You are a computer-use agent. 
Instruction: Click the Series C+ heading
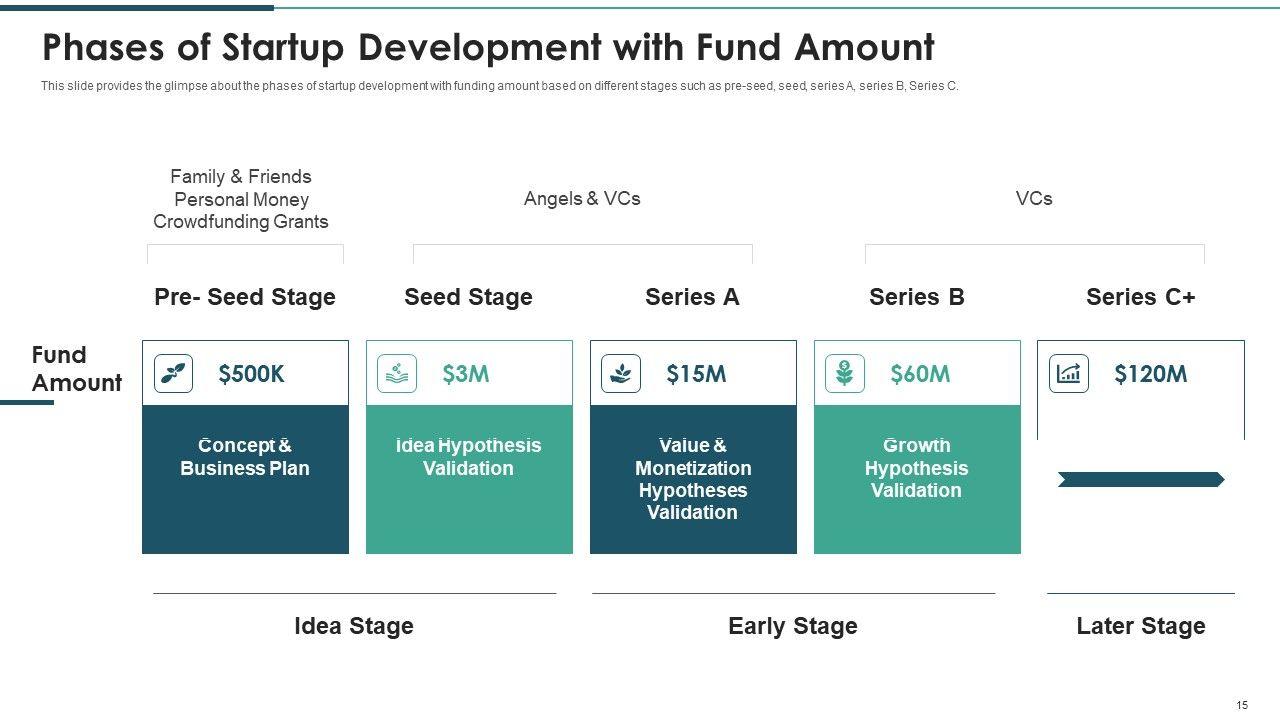[x=1141, y=297]
